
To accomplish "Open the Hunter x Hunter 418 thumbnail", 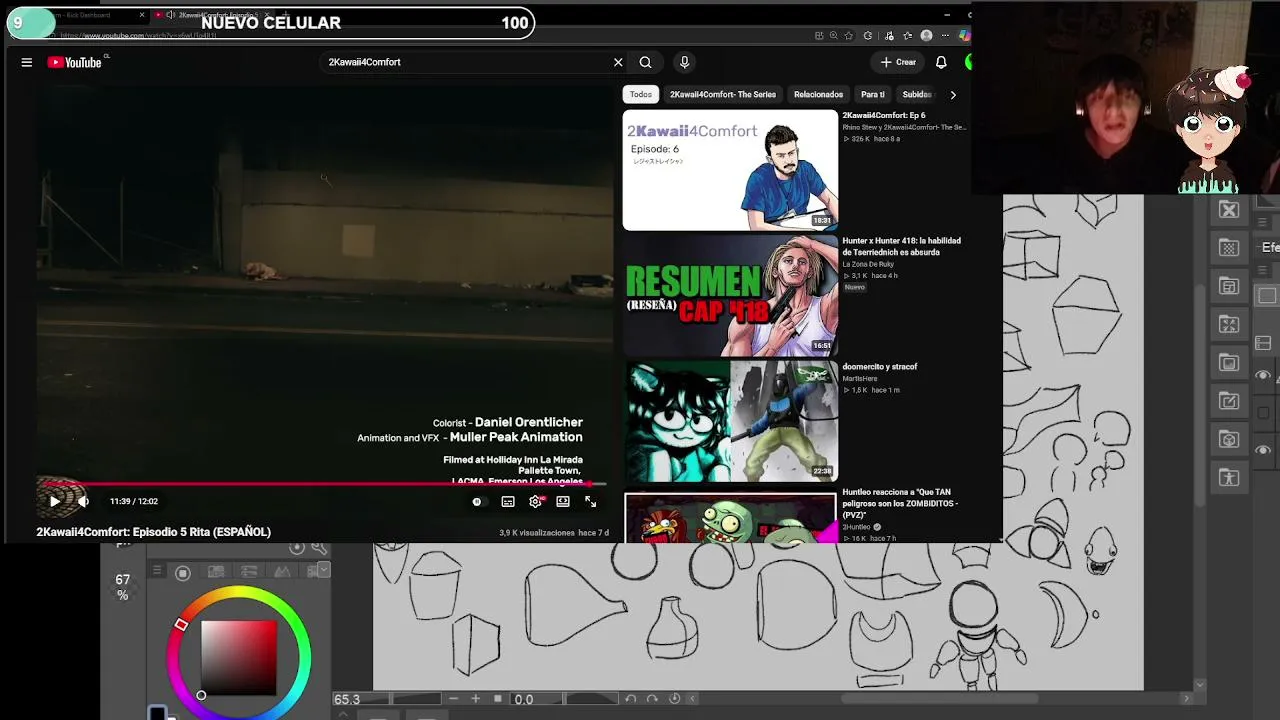I will click(x=730, y=296).
